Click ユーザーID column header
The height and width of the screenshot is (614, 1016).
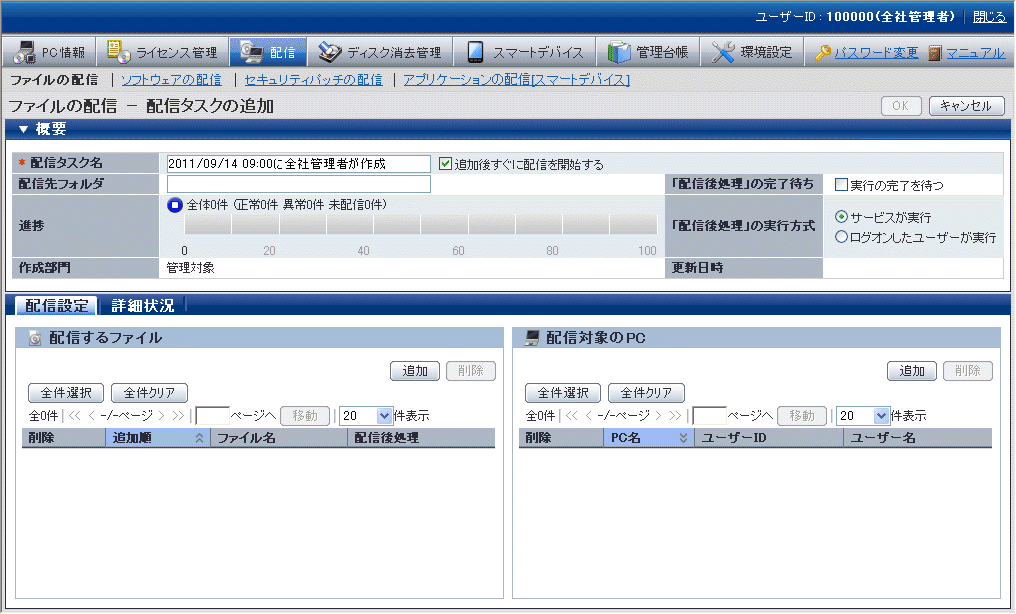(x=768, y=438)
